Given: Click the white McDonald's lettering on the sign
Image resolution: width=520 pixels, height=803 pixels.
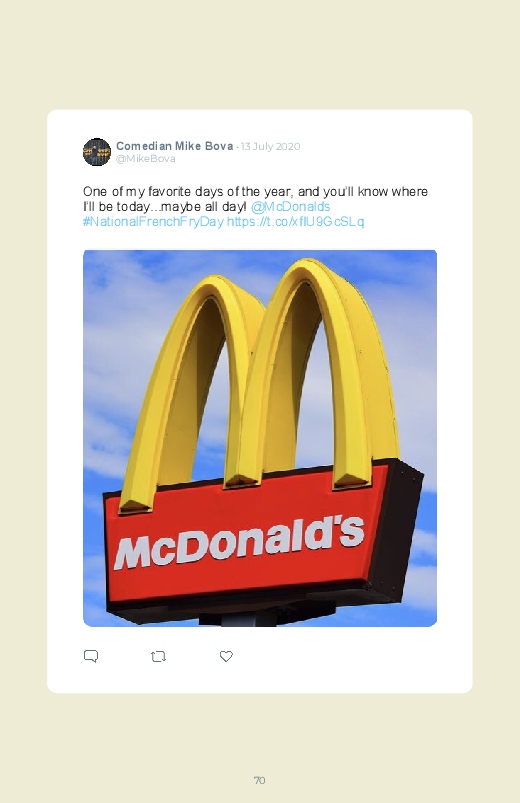Looking at the screenshot, I should 239,542.
